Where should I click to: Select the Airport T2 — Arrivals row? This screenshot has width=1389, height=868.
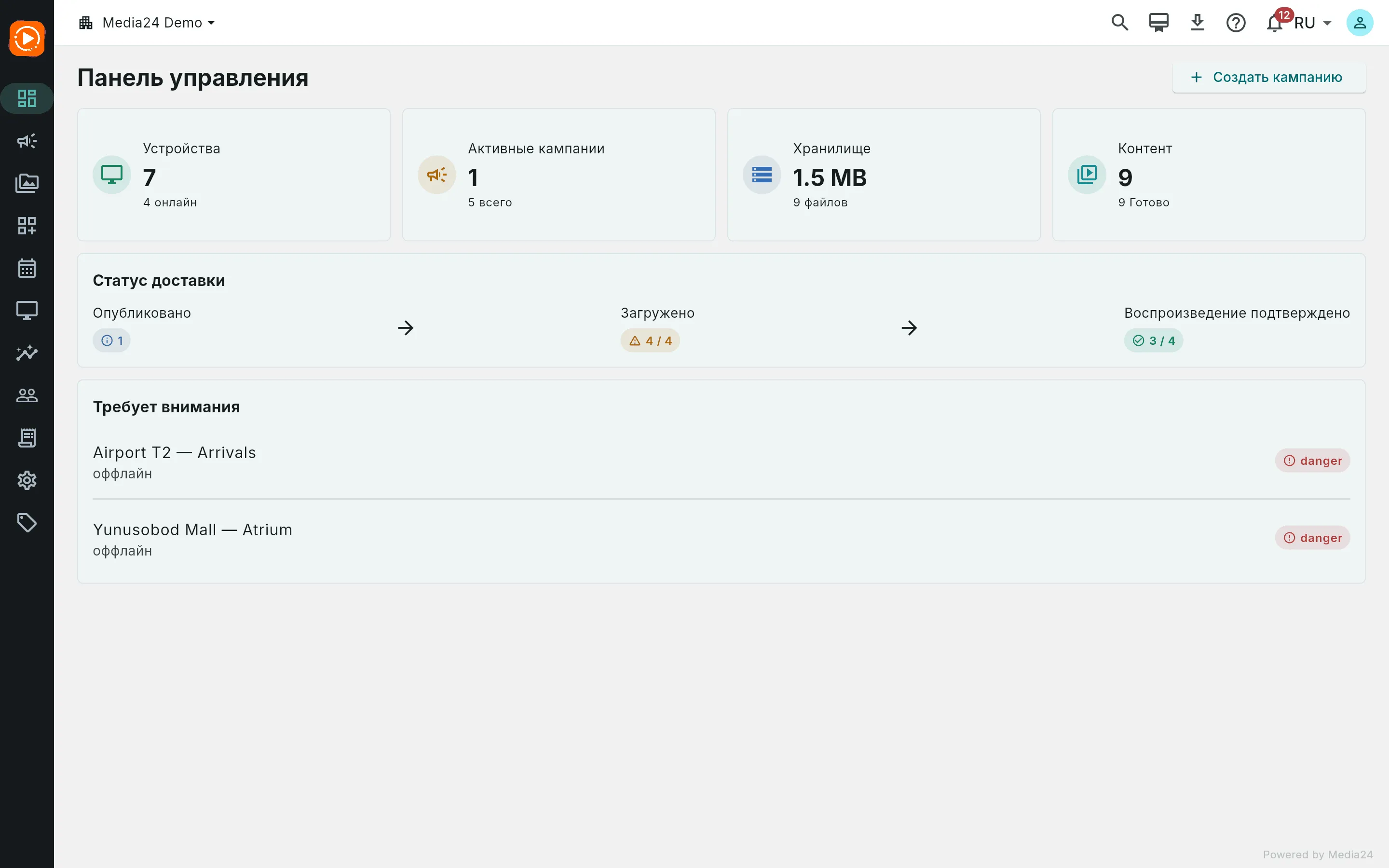coord(721,461)
